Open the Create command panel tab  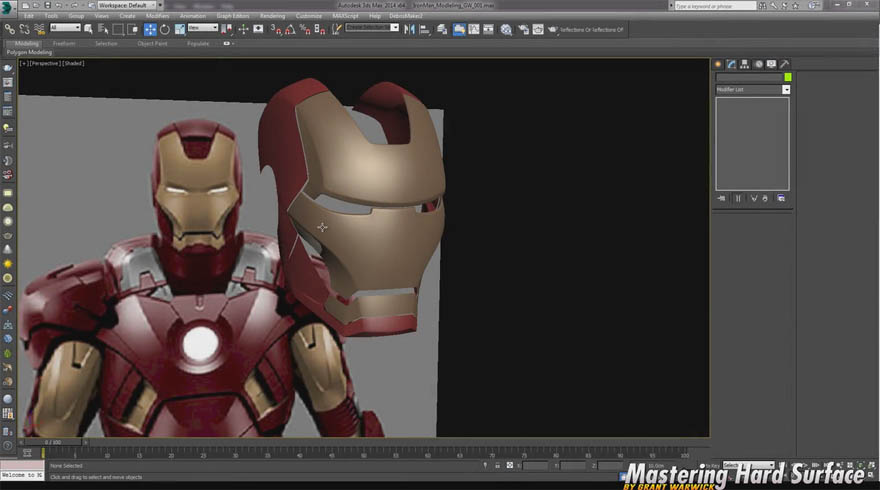click(x=718, y=64)
